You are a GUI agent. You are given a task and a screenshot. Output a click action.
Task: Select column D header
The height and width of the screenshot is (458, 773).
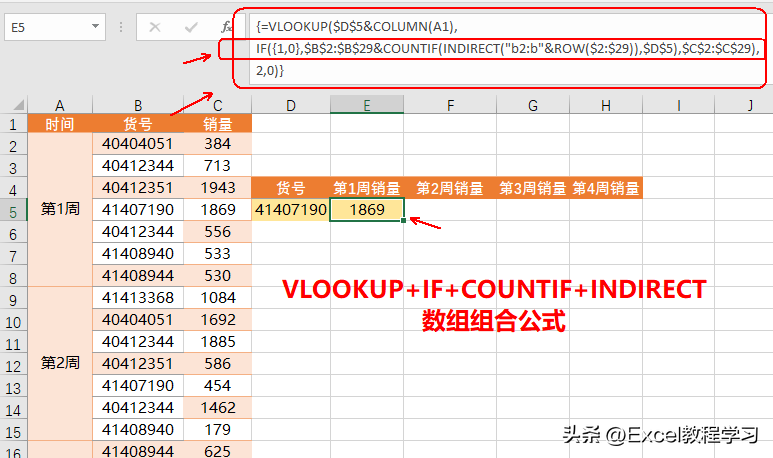291,105
